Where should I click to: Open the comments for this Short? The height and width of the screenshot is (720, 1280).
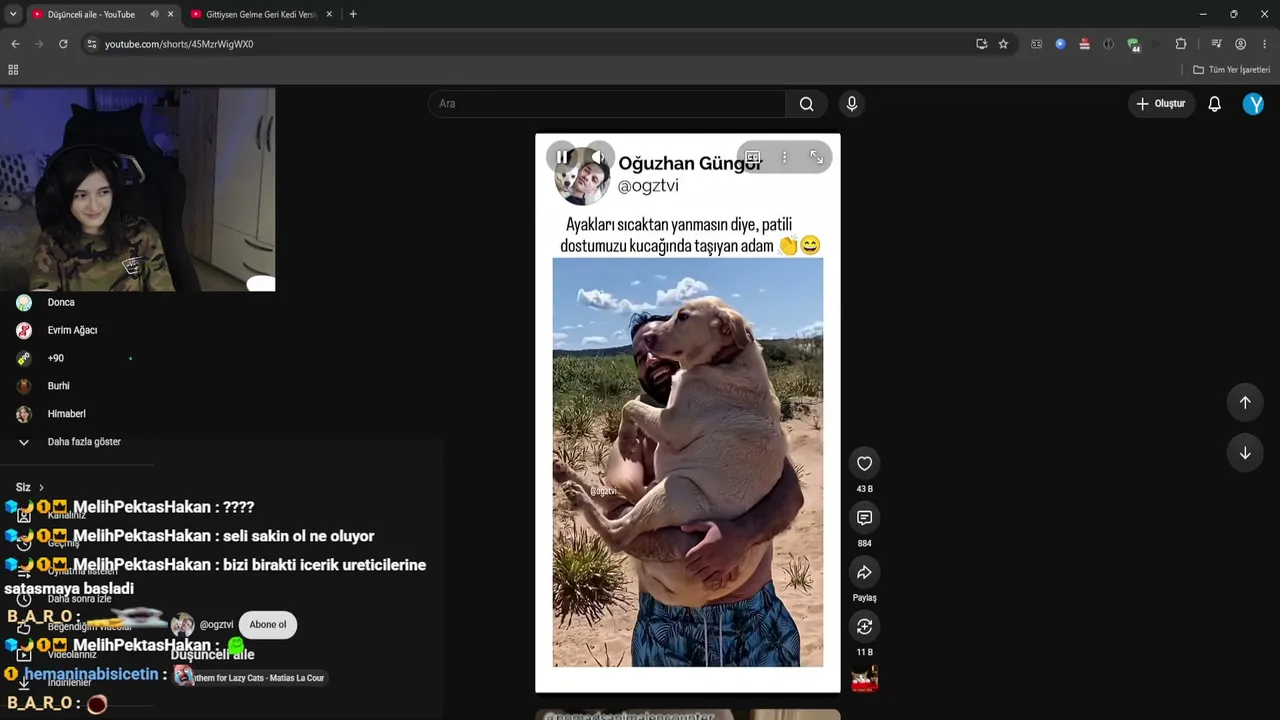pyautogui.click(x=864, y=517)
